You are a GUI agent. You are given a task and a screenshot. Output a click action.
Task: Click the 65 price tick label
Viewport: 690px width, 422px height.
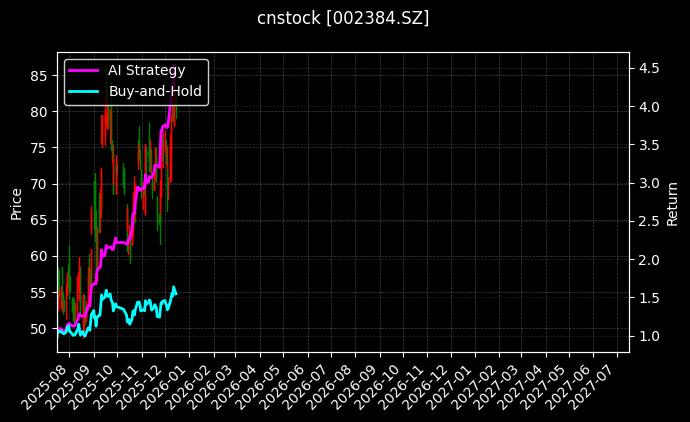(x=40, y=220)
